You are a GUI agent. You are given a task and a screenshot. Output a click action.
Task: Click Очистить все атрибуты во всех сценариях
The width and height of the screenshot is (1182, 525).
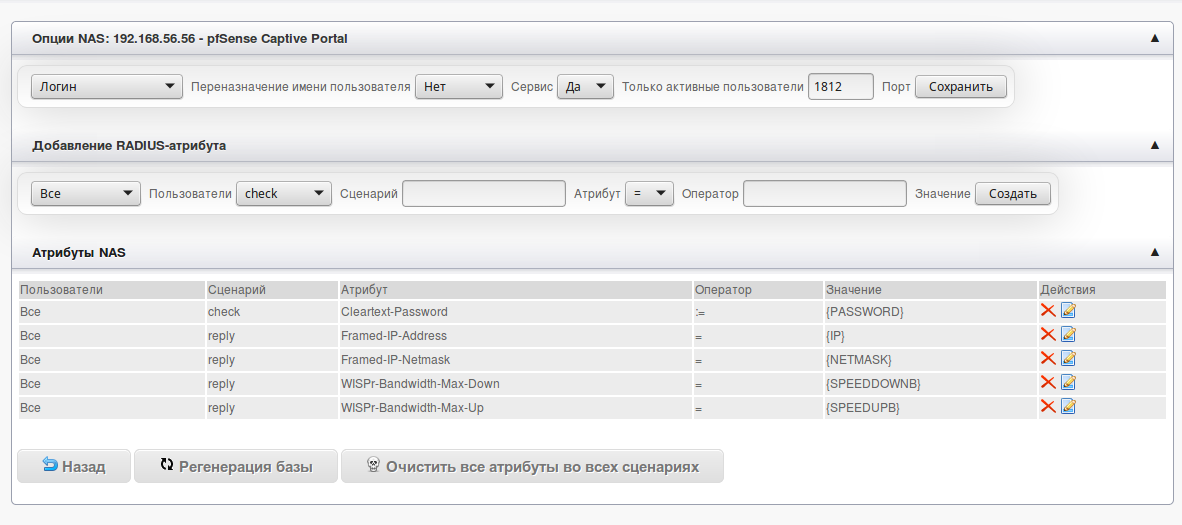(532, 466)
